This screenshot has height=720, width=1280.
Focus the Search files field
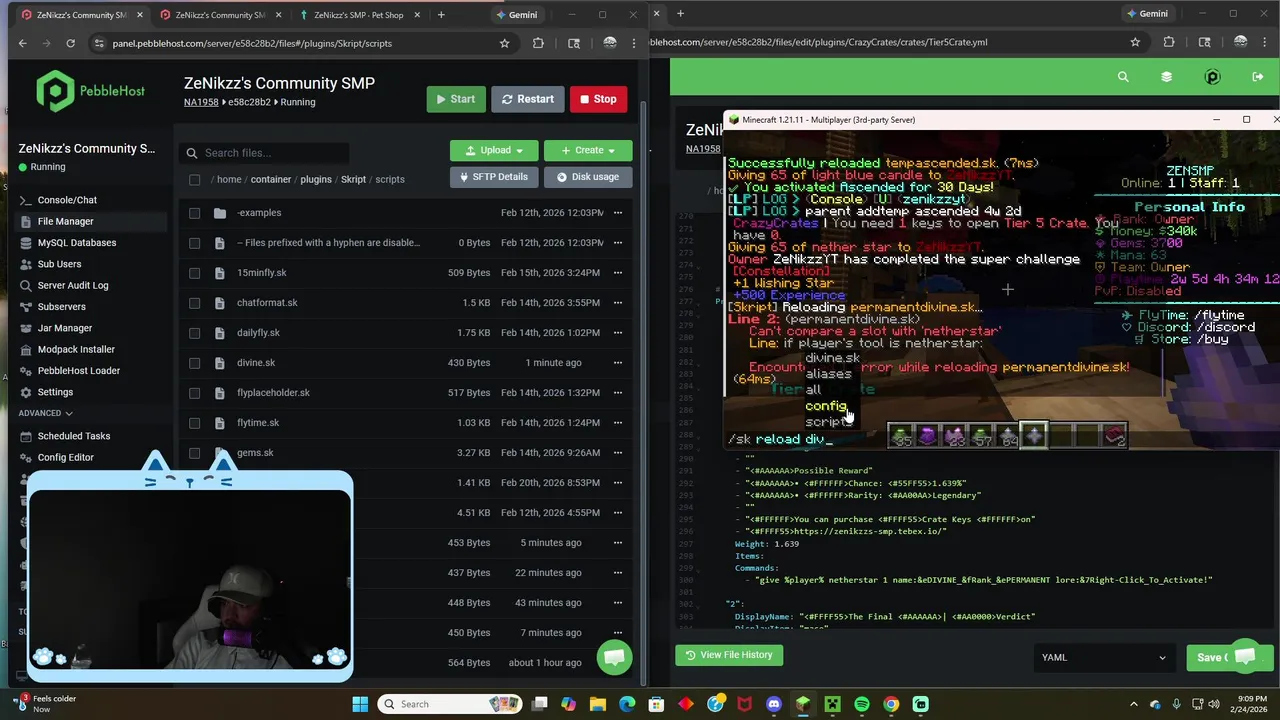tap(265, 153)
